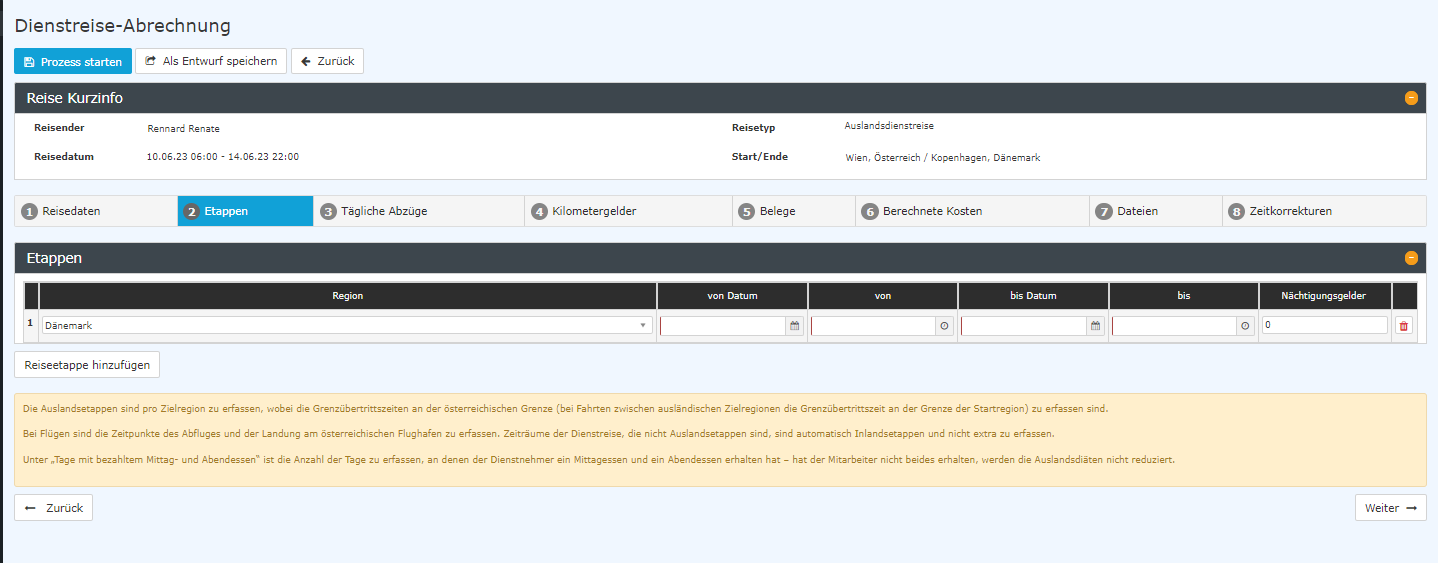Open the clock picker for bis time
1438x563 pixels.
point(1245,325)
